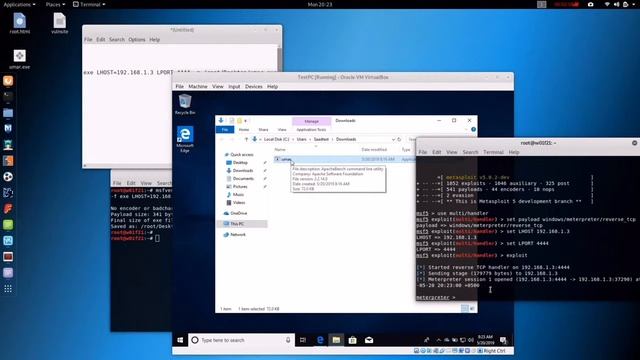
Task: Open the Mail app on the Windows taskbar
Action: tap(369, 340)
